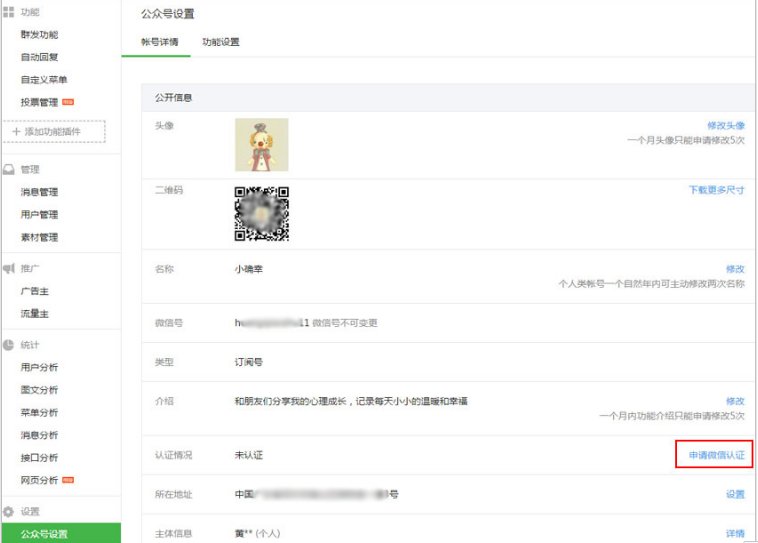Open 广告主 page
The image size is (758, 543).
(x=34, y=291)
